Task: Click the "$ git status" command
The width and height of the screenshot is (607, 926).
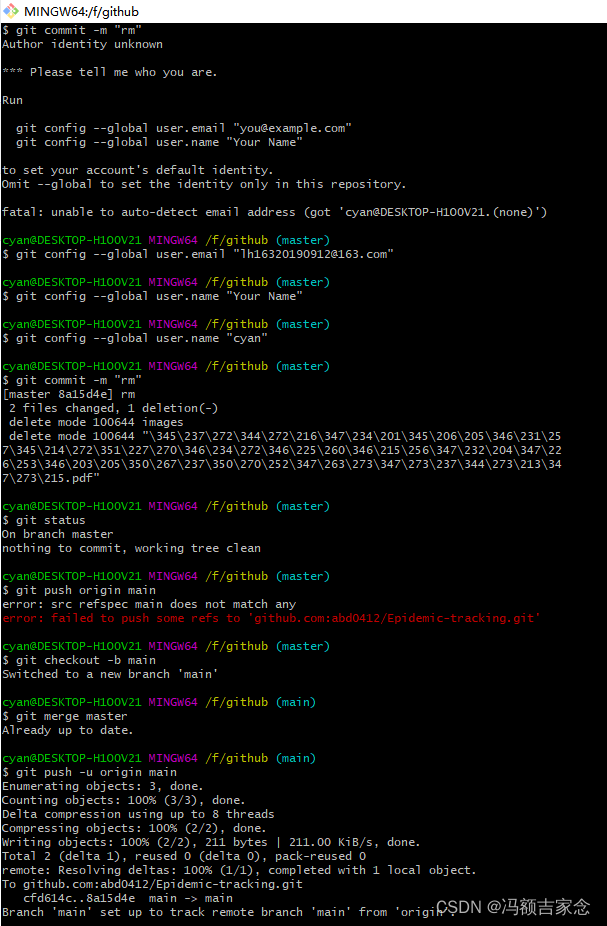Action: click(44, 520)
